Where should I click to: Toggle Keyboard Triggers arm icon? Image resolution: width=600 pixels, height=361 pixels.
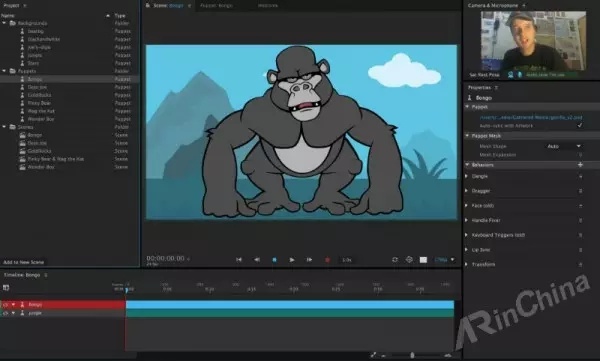point(580,235)
